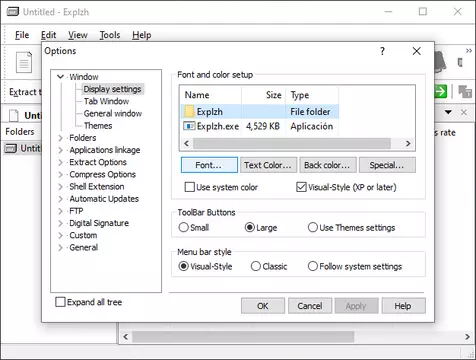Click the Explzh.exe application icon
476x360 pixels.
(189, 126)
